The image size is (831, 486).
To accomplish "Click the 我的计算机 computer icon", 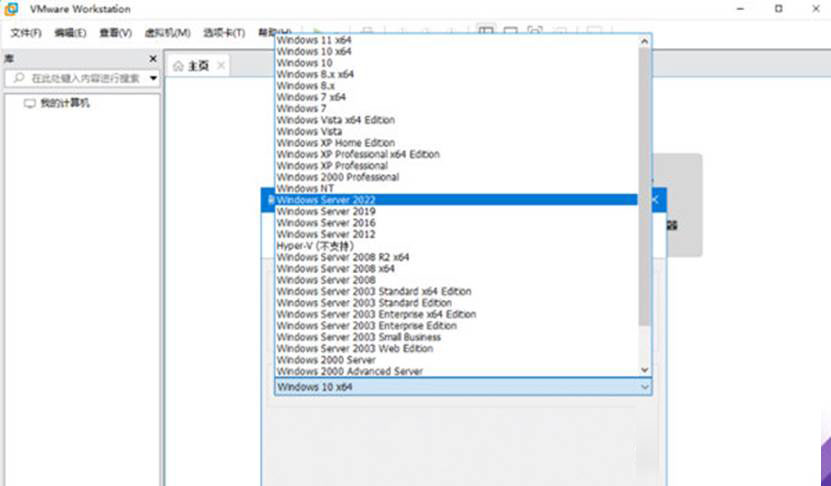I will tap(30, 103).
